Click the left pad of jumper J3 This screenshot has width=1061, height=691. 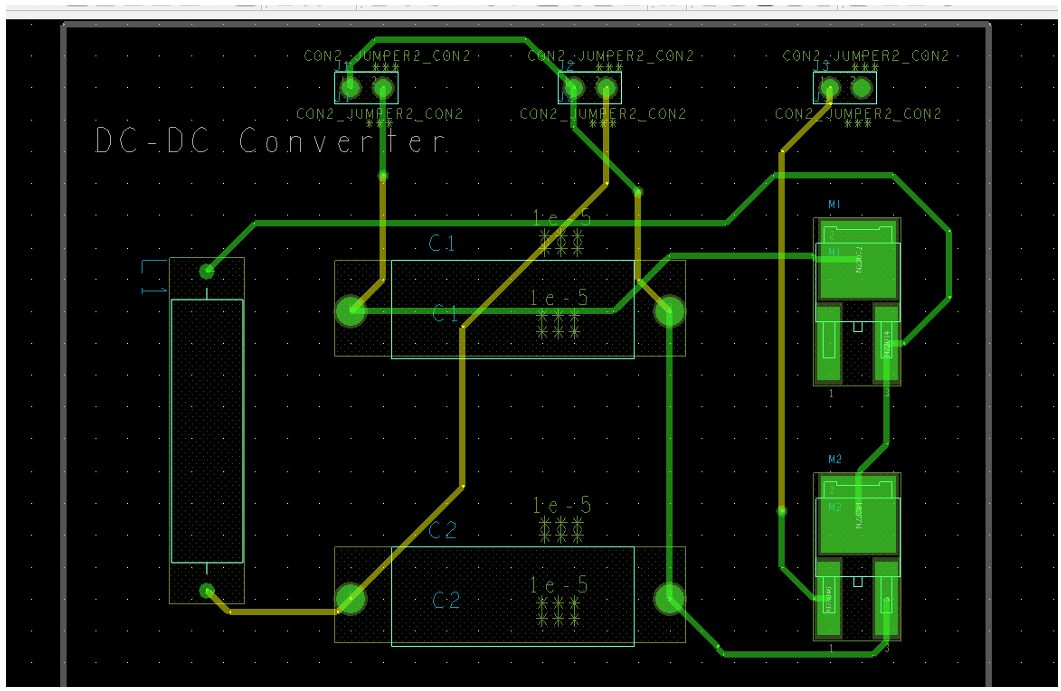coord(827,89)
